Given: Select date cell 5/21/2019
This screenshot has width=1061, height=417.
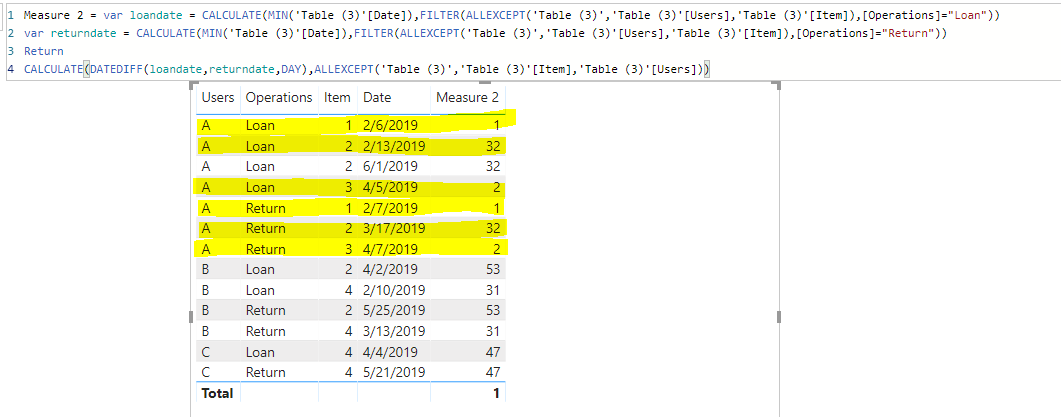Looking at the screenshot, I should pyautogui.click(x=394, y=372).
